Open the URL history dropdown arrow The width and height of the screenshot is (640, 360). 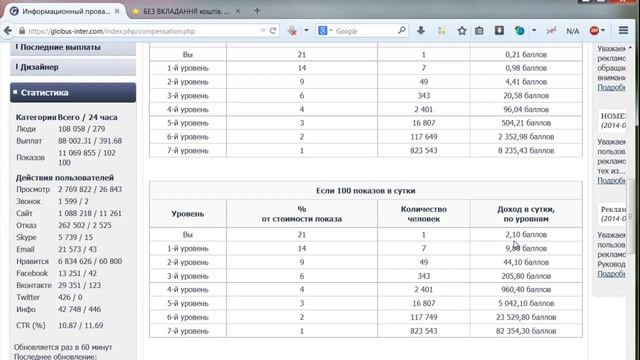tap(263, 31)
